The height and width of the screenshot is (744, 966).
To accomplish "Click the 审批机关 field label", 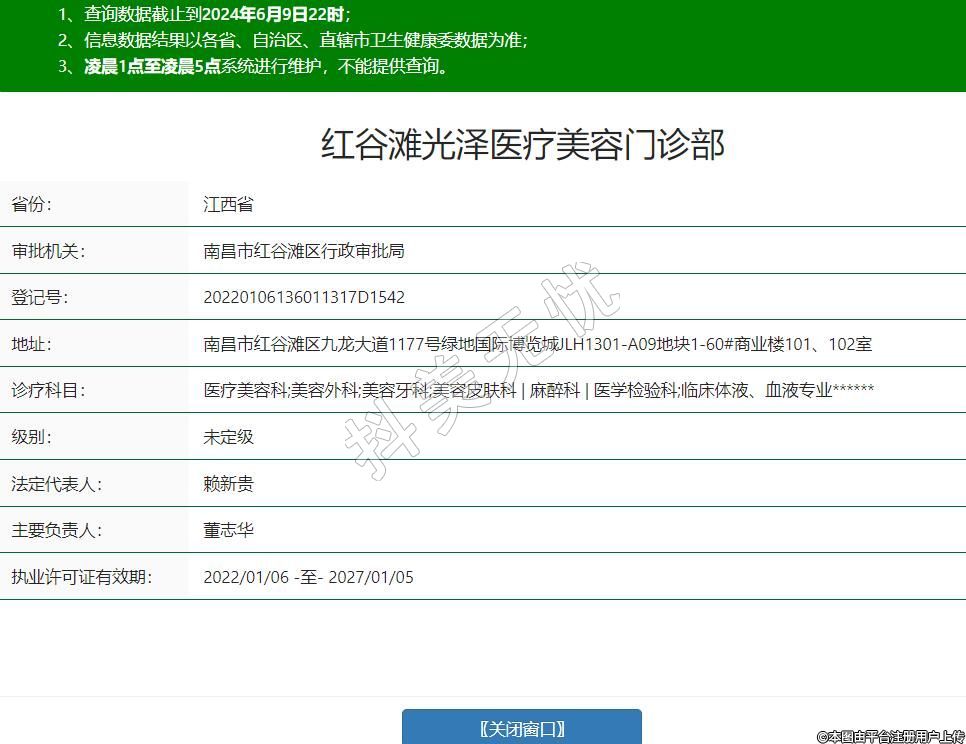I will pos(48,251).
